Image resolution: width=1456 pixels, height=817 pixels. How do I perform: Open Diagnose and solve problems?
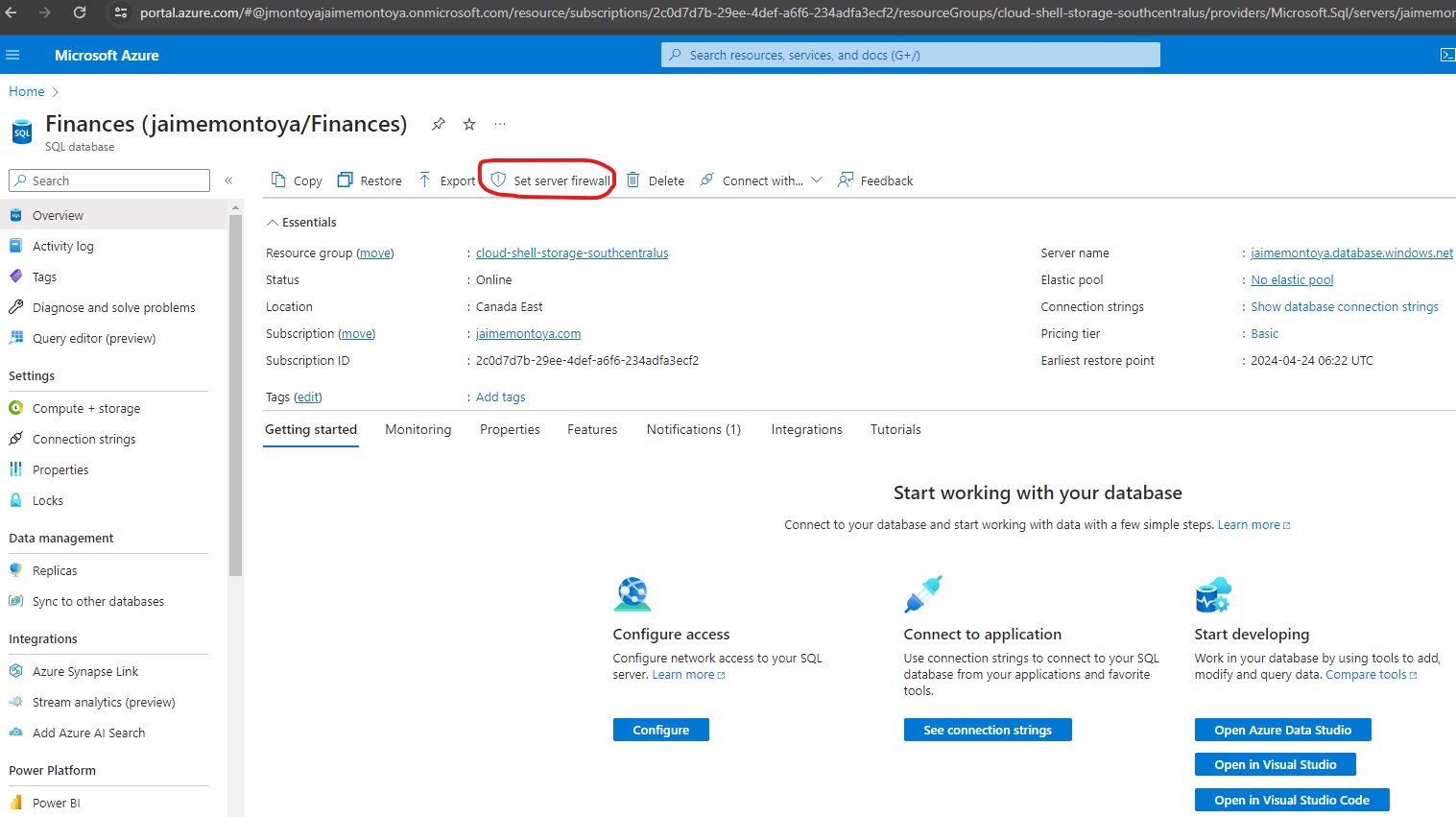114,307
